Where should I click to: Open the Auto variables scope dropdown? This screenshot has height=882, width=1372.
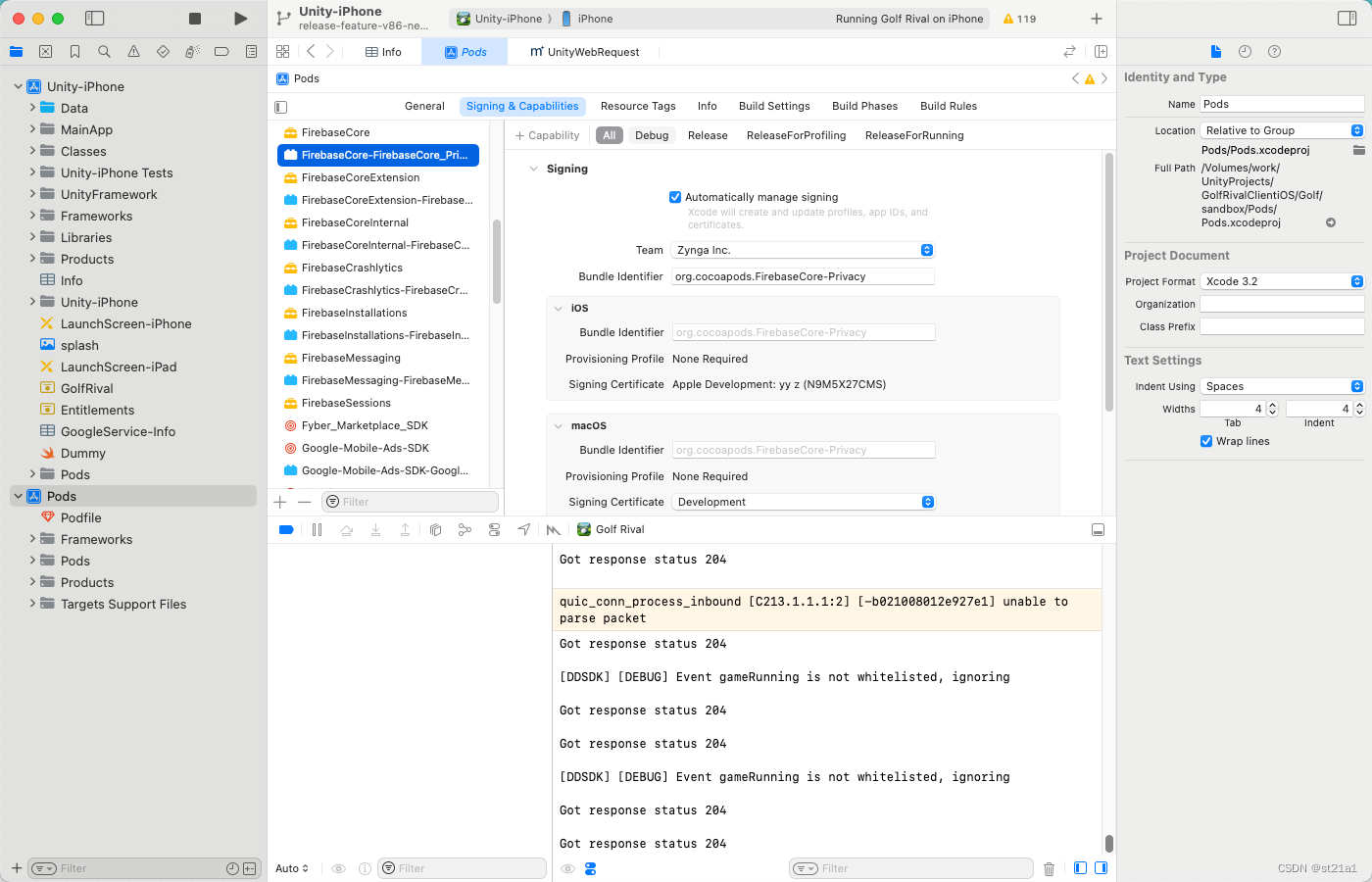click(x=292, y=869)
